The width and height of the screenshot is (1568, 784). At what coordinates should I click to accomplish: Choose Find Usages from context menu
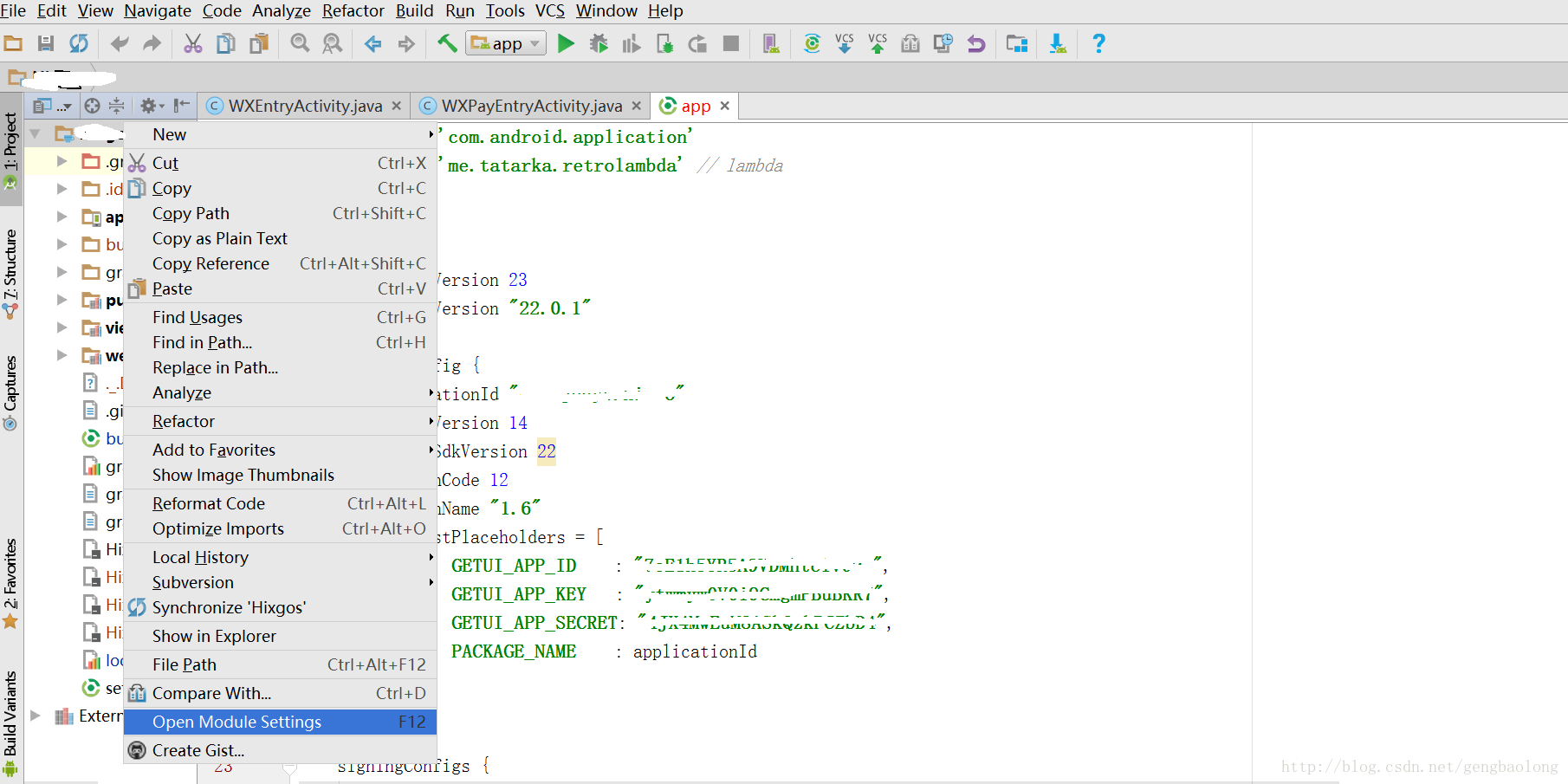pos(280,317)
